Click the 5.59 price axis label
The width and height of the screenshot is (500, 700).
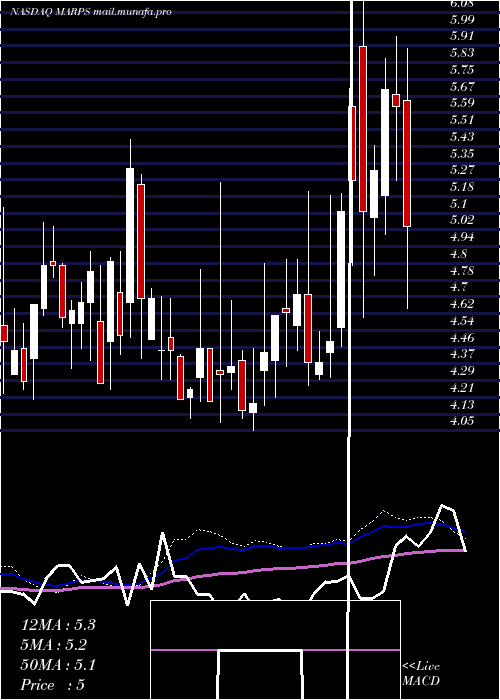point(462,103)
